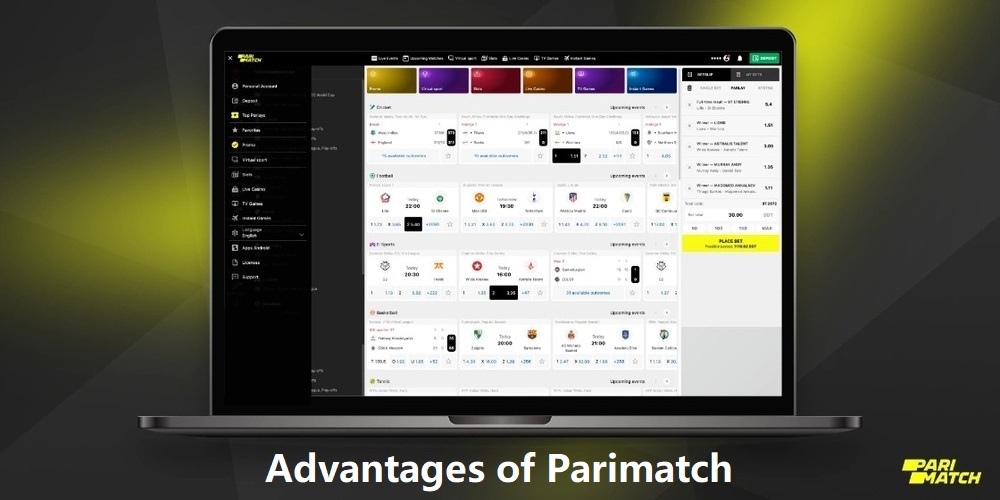Open available outcomes for West Indies England

click(405, 156)
